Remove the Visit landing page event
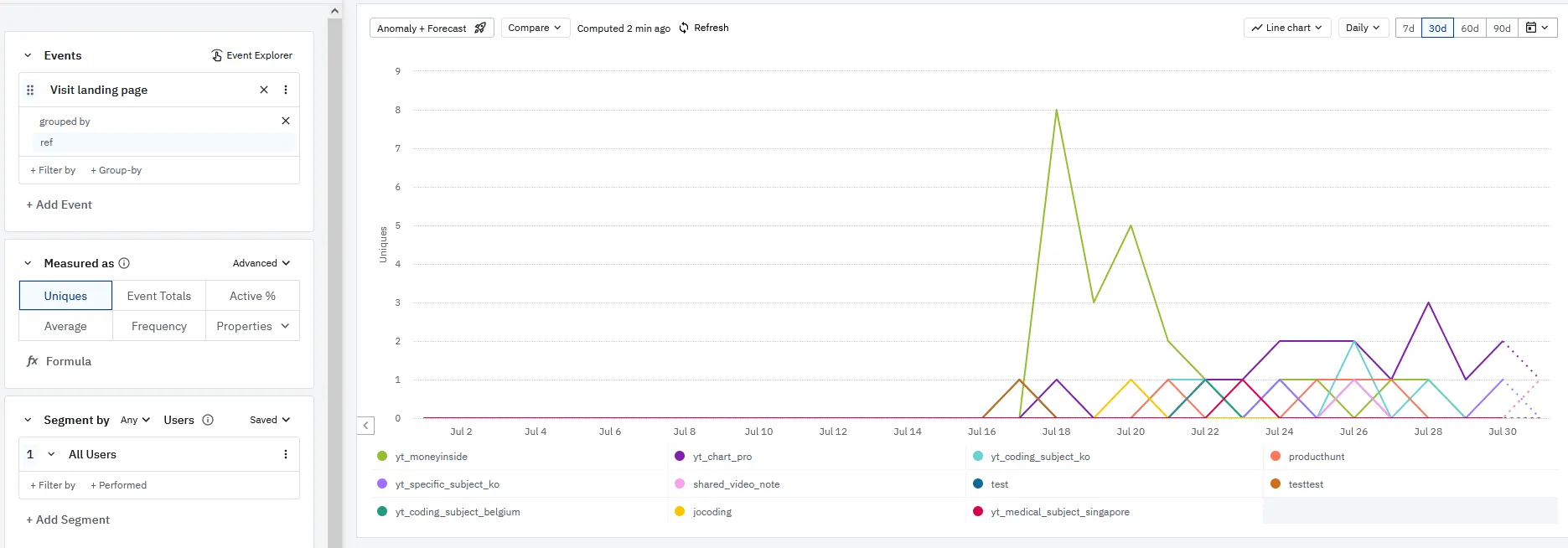 [x=264, y=90]
